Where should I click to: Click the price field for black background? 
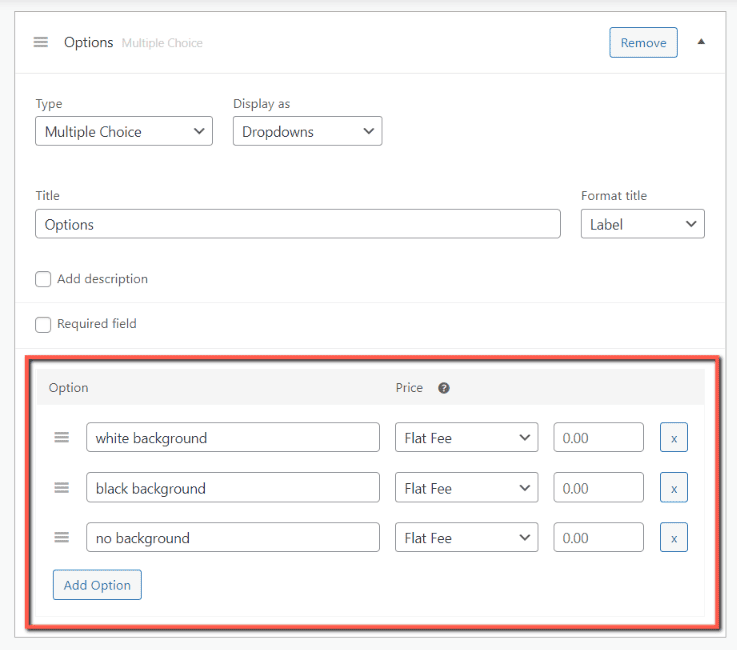(598, 488)
